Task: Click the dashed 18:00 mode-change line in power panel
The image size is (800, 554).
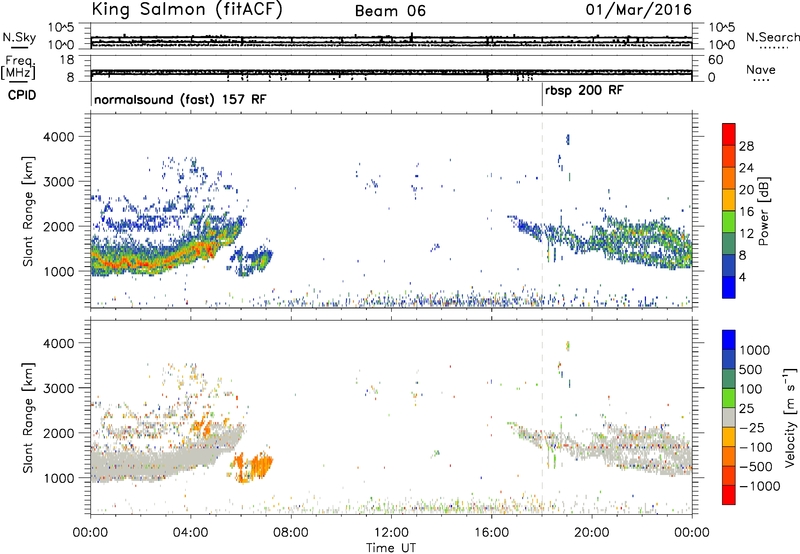Action: tap(542, 211)
